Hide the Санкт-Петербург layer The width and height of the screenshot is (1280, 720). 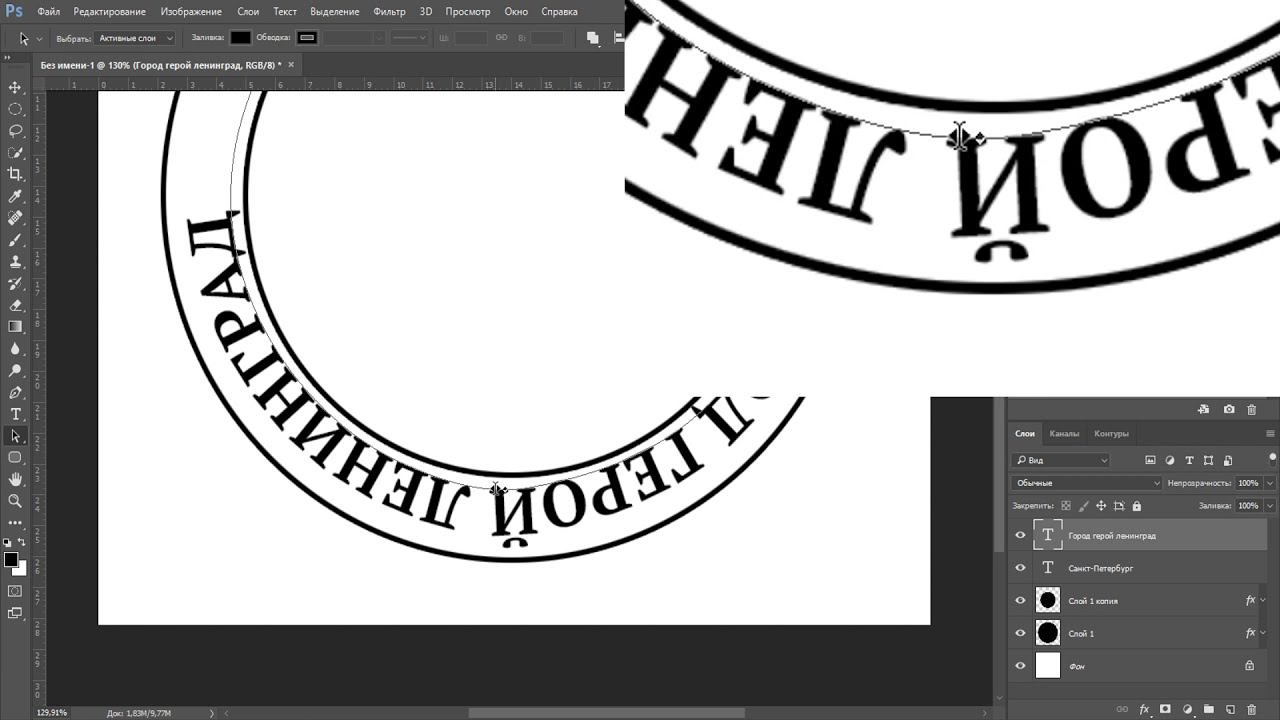pos(1020,568)
